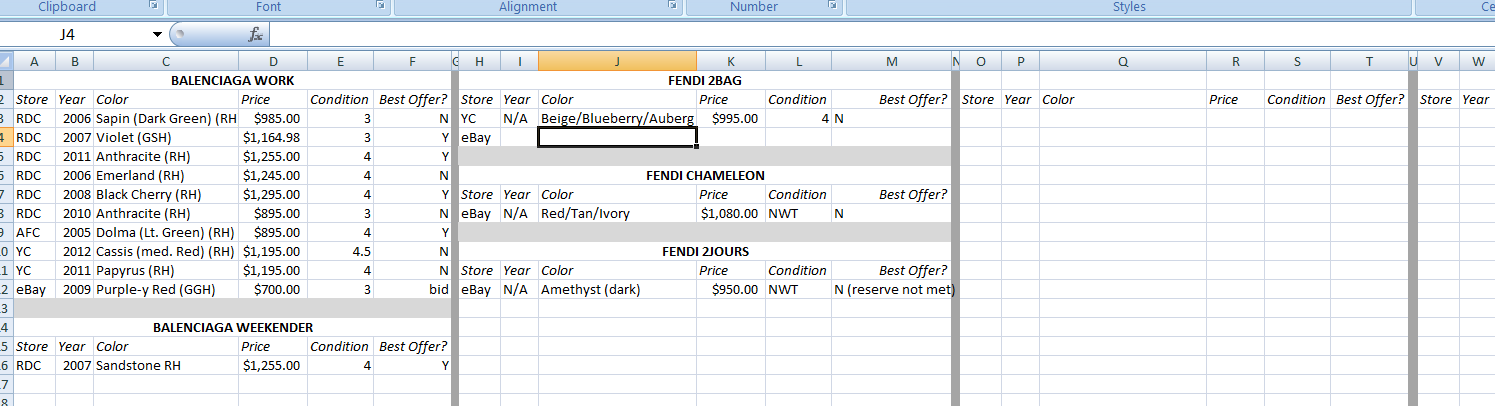The height and width of the screenshot is (406, 1495).
Task: Click cell Beige/Blueberry/Auberg
Action: [617, 118]
